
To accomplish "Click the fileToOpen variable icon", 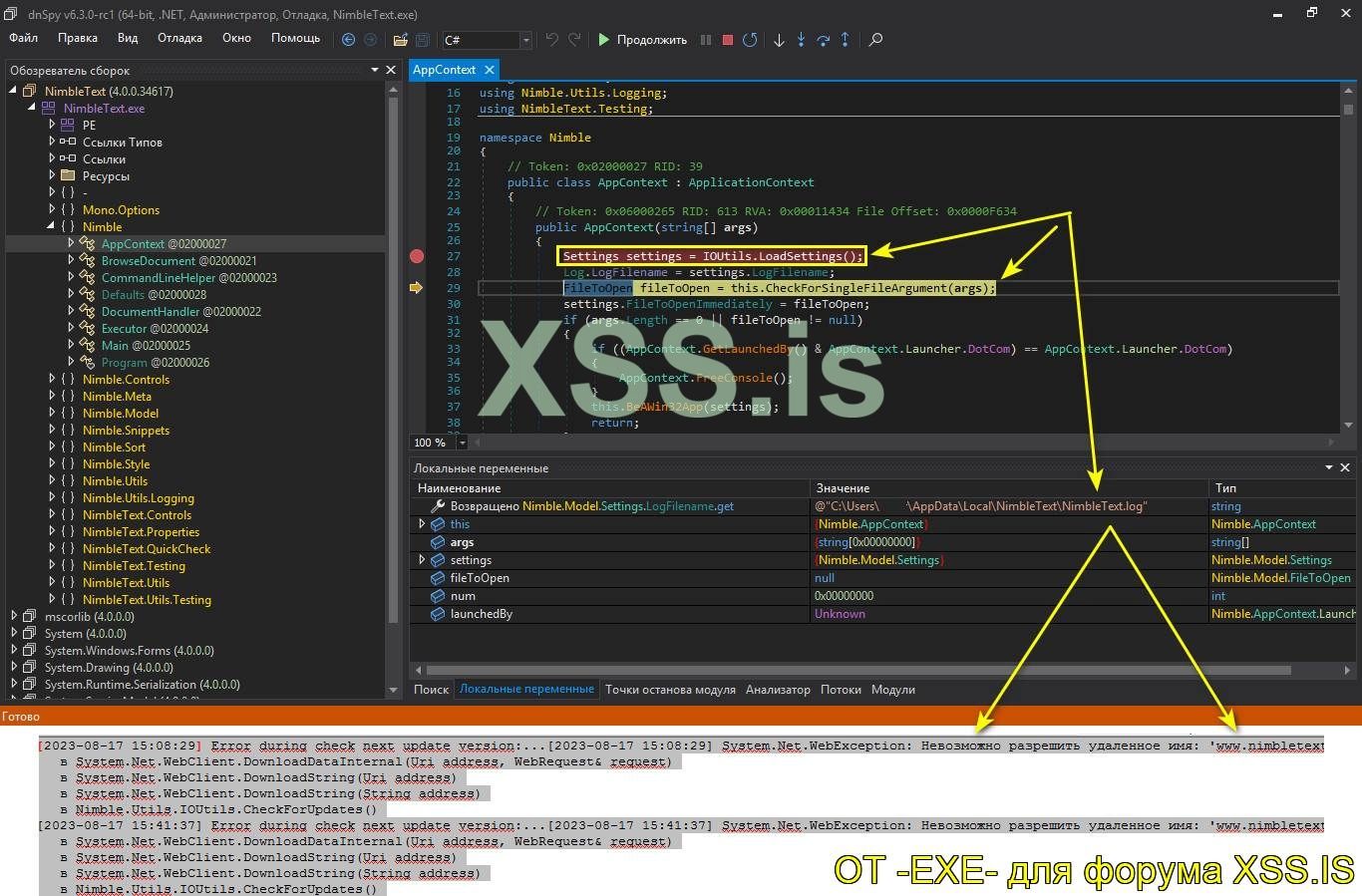I will pos(438,578).
